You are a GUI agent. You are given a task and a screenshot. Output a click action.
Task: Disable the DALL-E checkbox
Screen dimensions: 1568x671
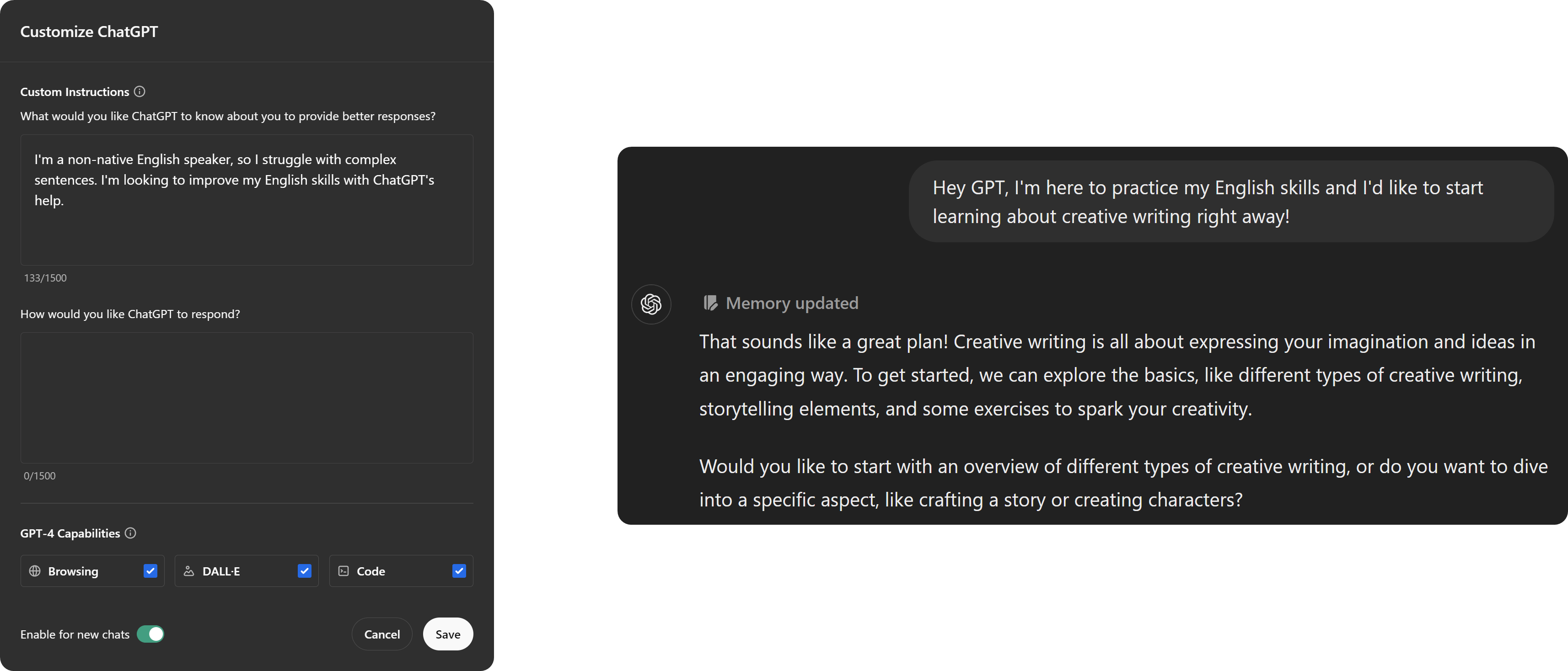(x=304, y=570)
